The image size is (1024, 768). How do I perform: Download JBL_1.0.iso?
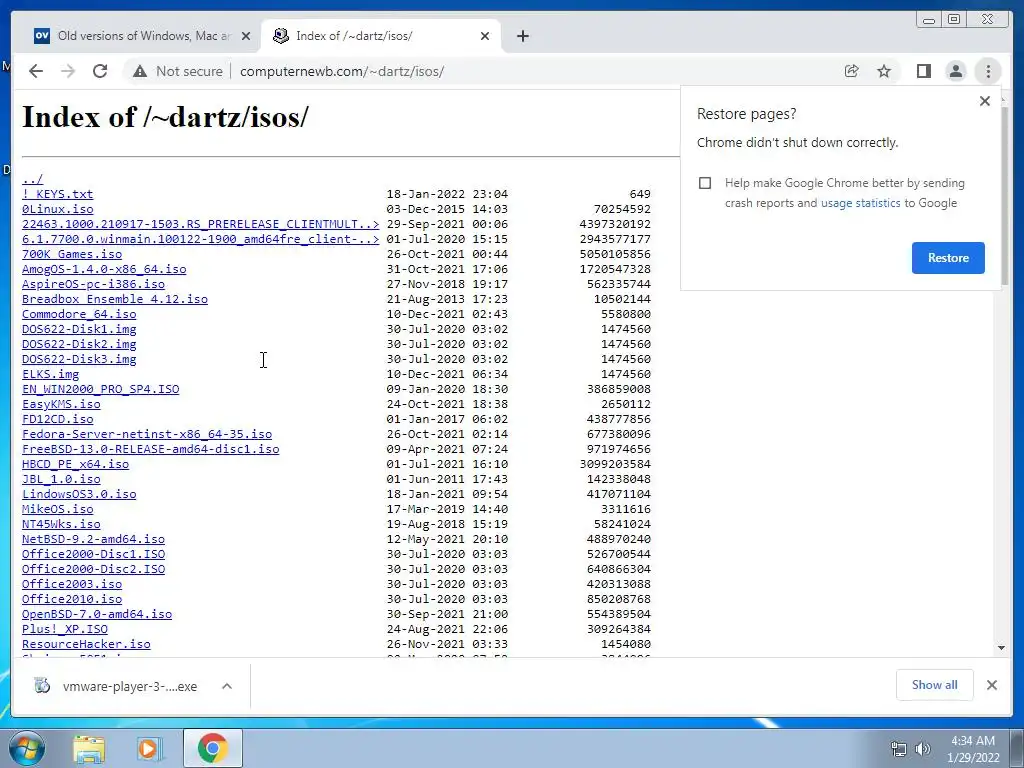[61, 479]
